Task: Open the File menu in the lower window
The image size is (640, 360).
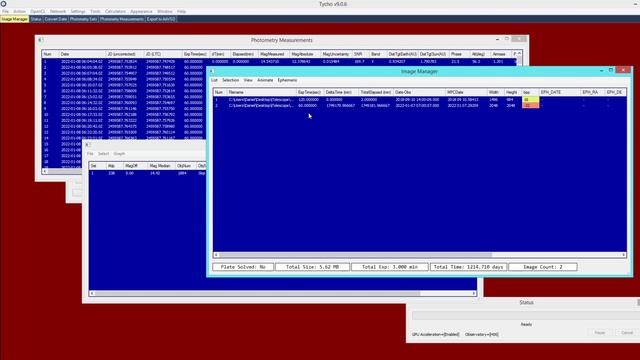Action: pos(90,154)
